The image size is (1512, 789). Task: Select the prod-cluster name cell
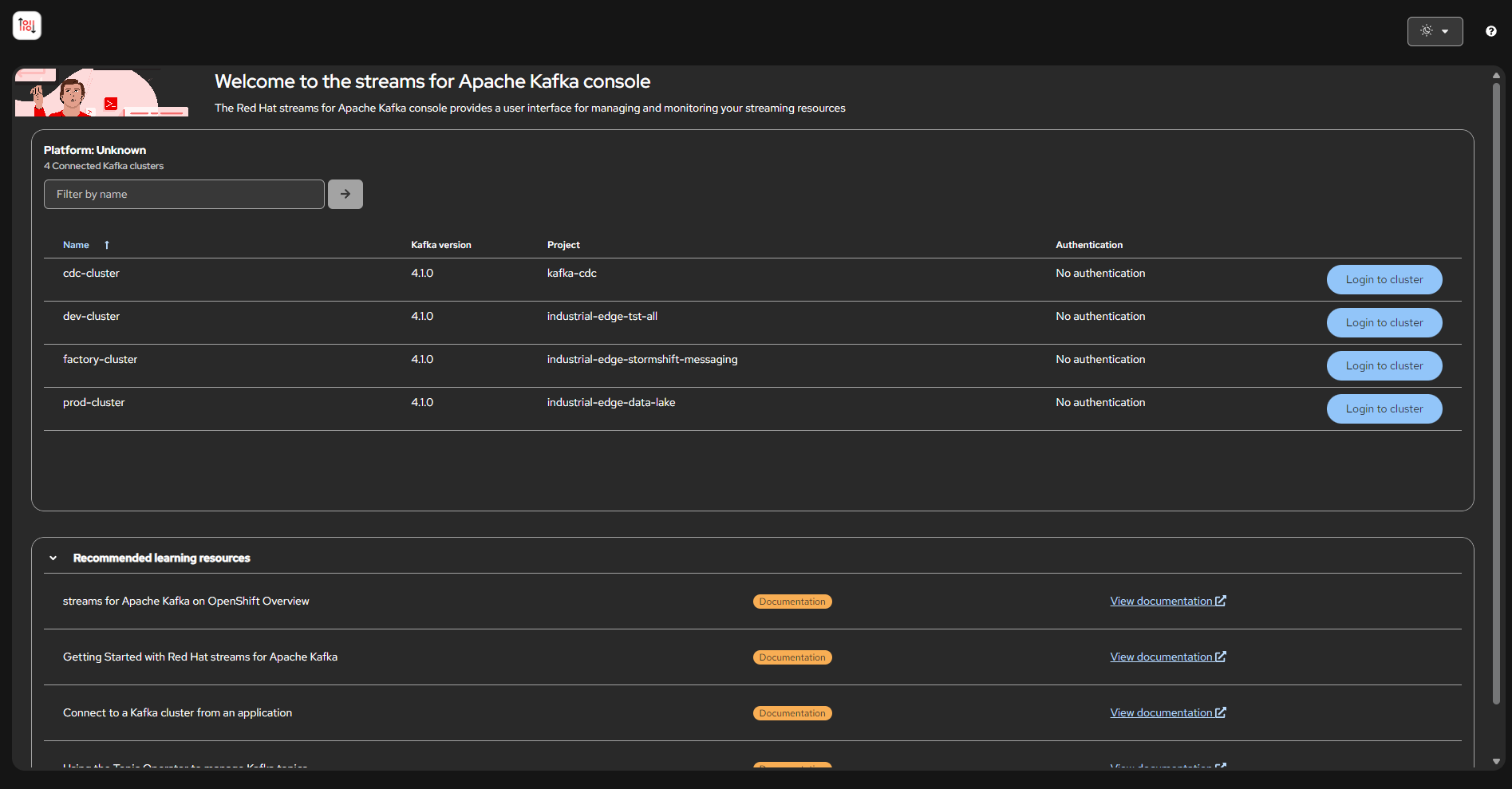pyautogui.click(x=93, y=402)
